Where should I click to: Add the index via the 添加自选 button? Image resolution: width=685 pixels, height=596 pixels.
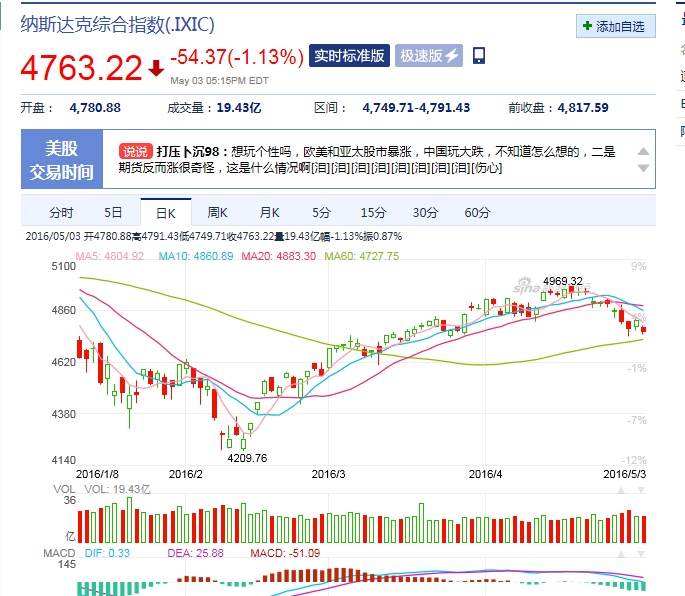pos(616,26)
